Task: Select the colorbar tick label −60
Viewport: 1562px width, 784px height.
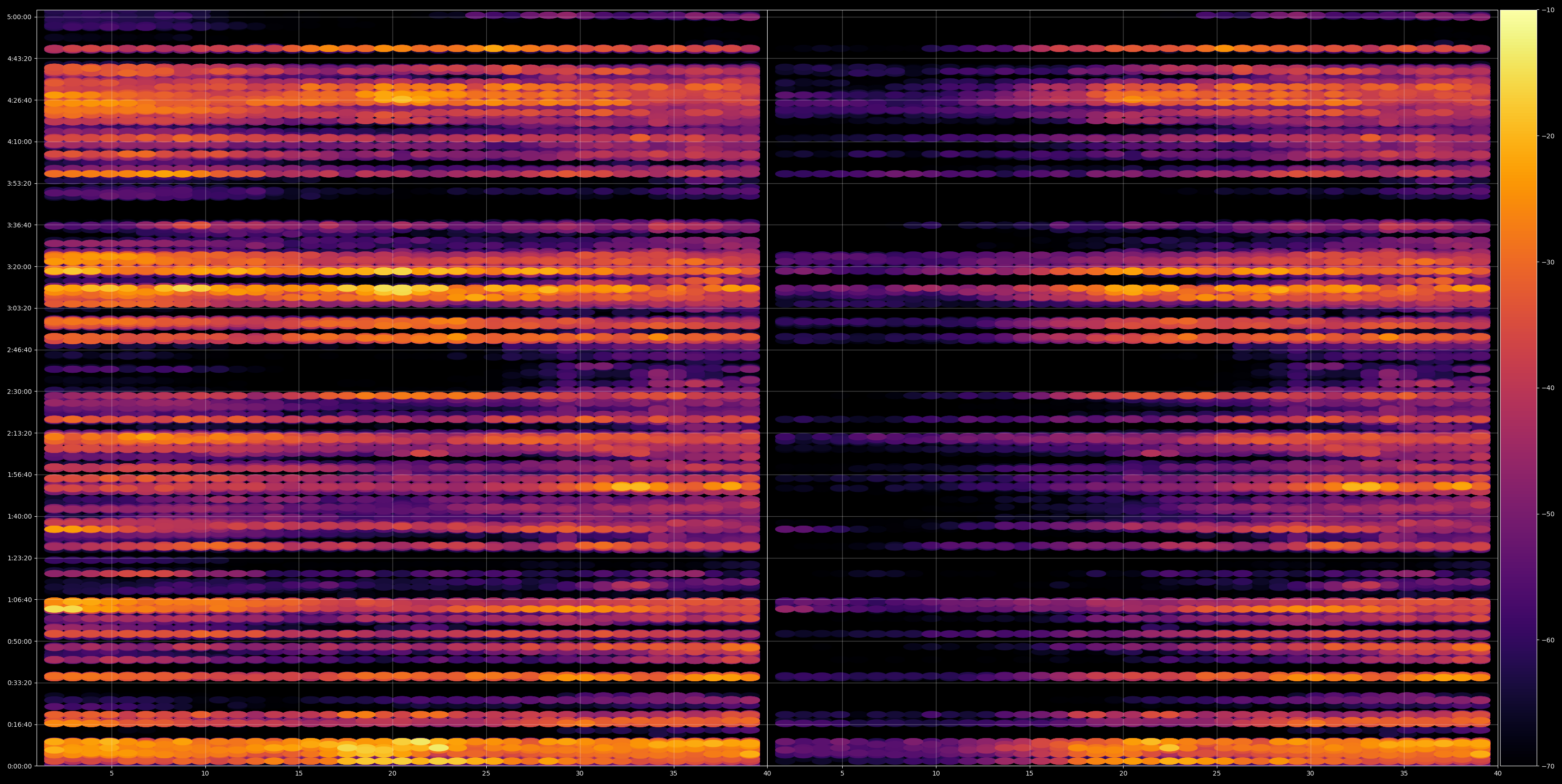Action: (1548, 641)
